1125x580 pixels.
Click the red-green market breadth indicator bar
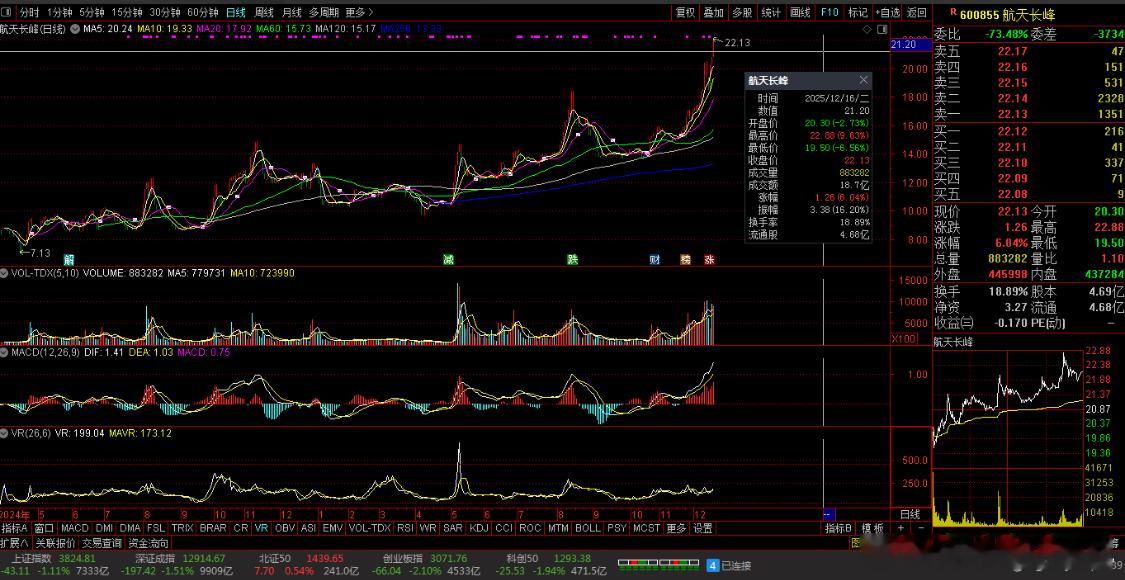tap(658, 565)
